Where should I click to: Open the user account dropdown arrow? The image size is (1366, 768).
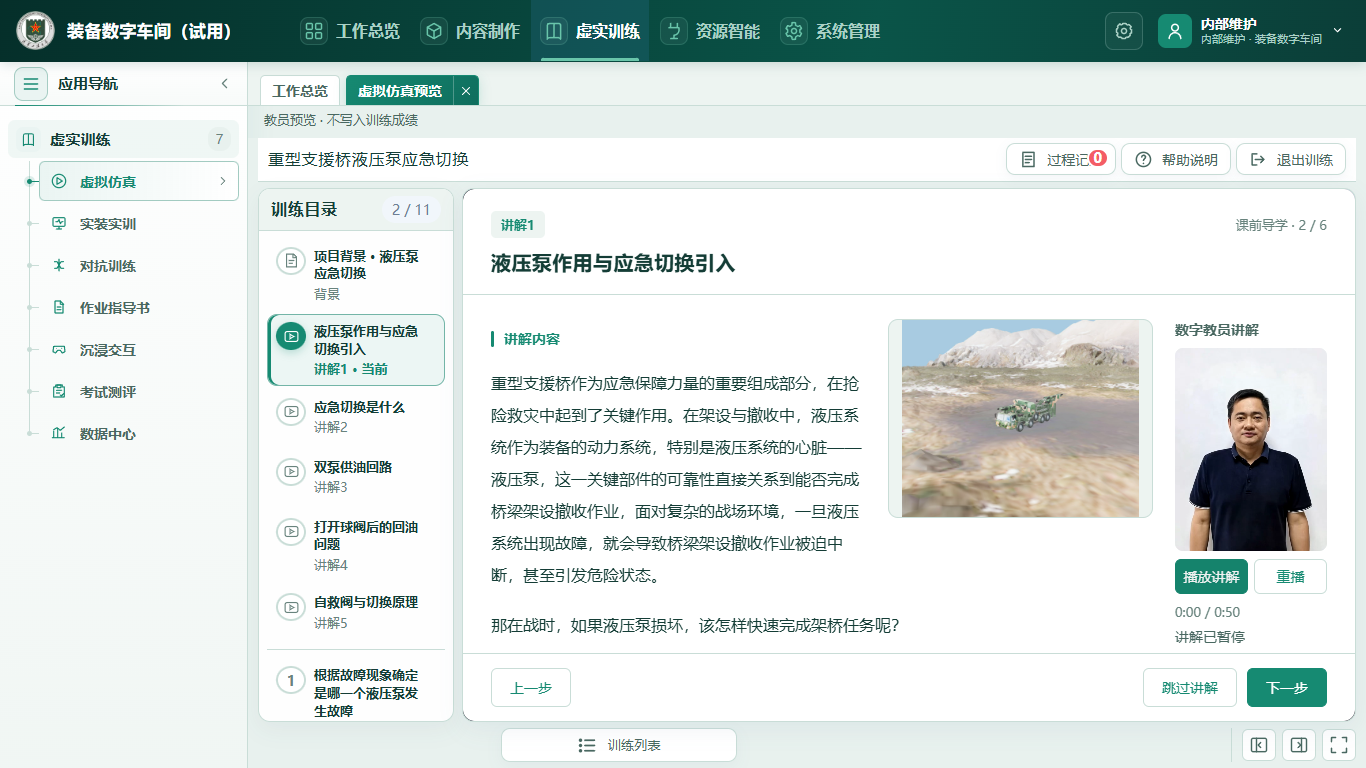coord(1337,31)
